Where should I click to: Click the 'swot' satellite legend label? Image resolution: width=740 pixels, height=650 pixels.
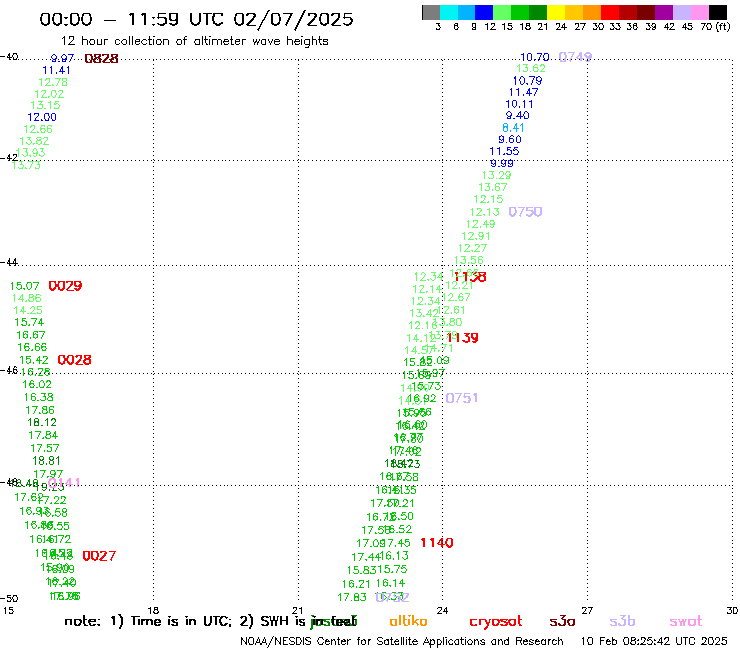point(686,621)
